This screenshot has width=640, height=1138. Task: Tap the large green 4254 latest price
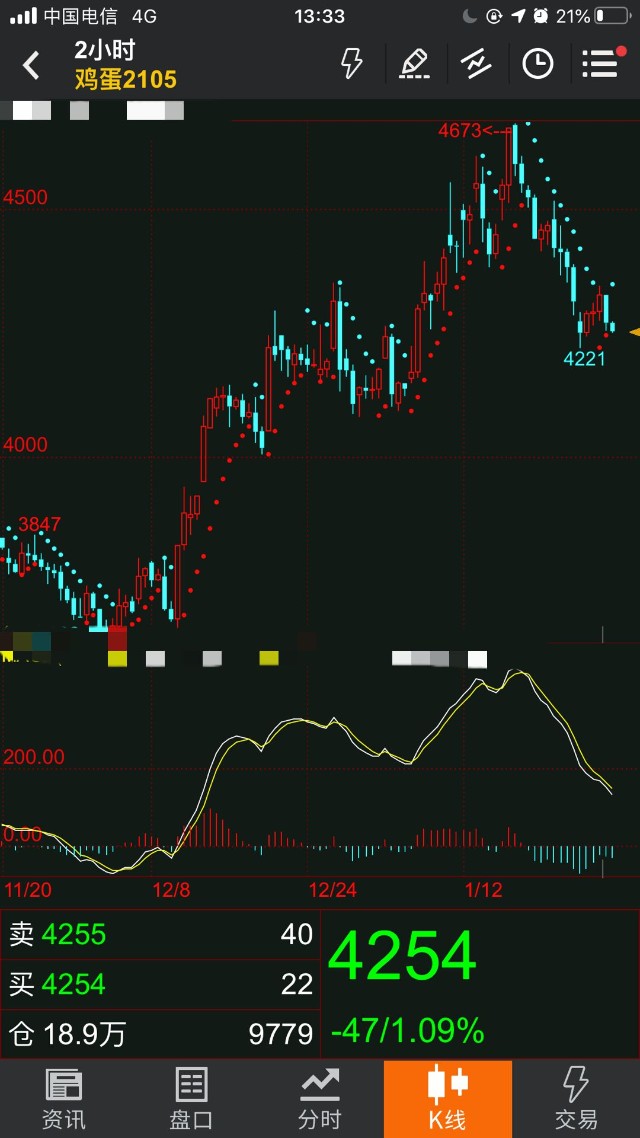[x=402, y=956]
